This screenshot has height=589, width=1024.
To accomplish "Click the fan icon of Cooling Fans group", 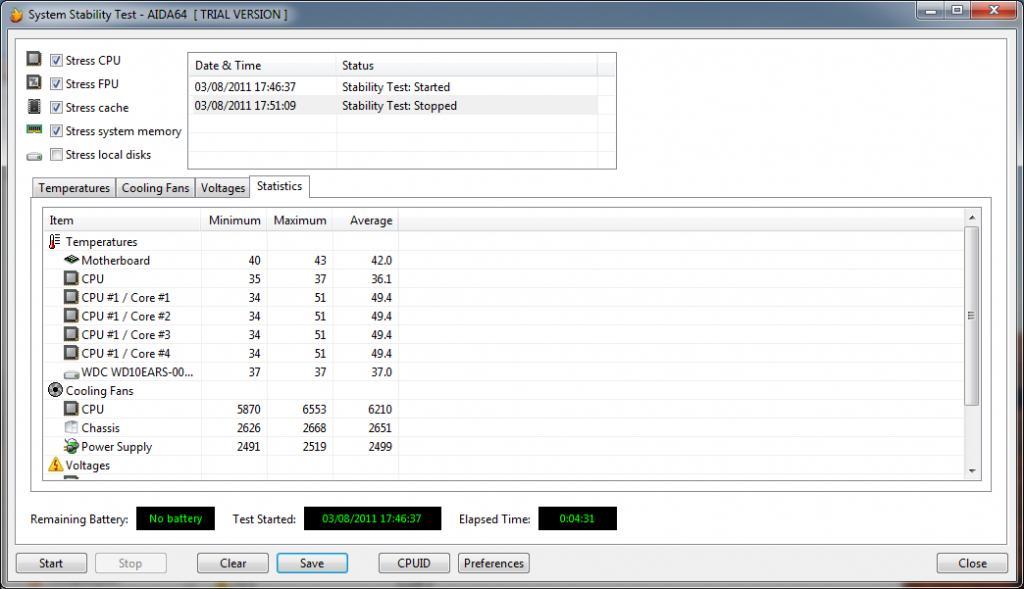I will click(56, 390).
